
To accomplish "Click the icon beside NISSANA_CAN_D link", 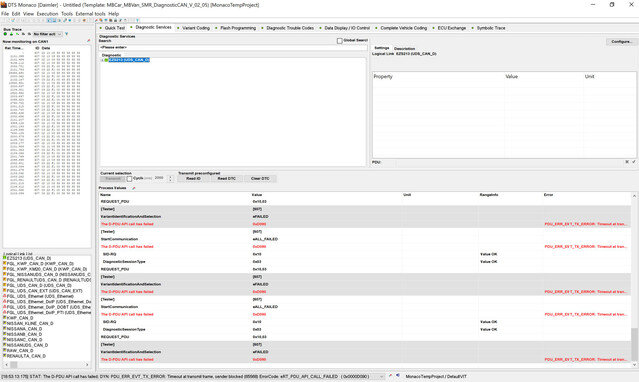I will tap(4, 329).
